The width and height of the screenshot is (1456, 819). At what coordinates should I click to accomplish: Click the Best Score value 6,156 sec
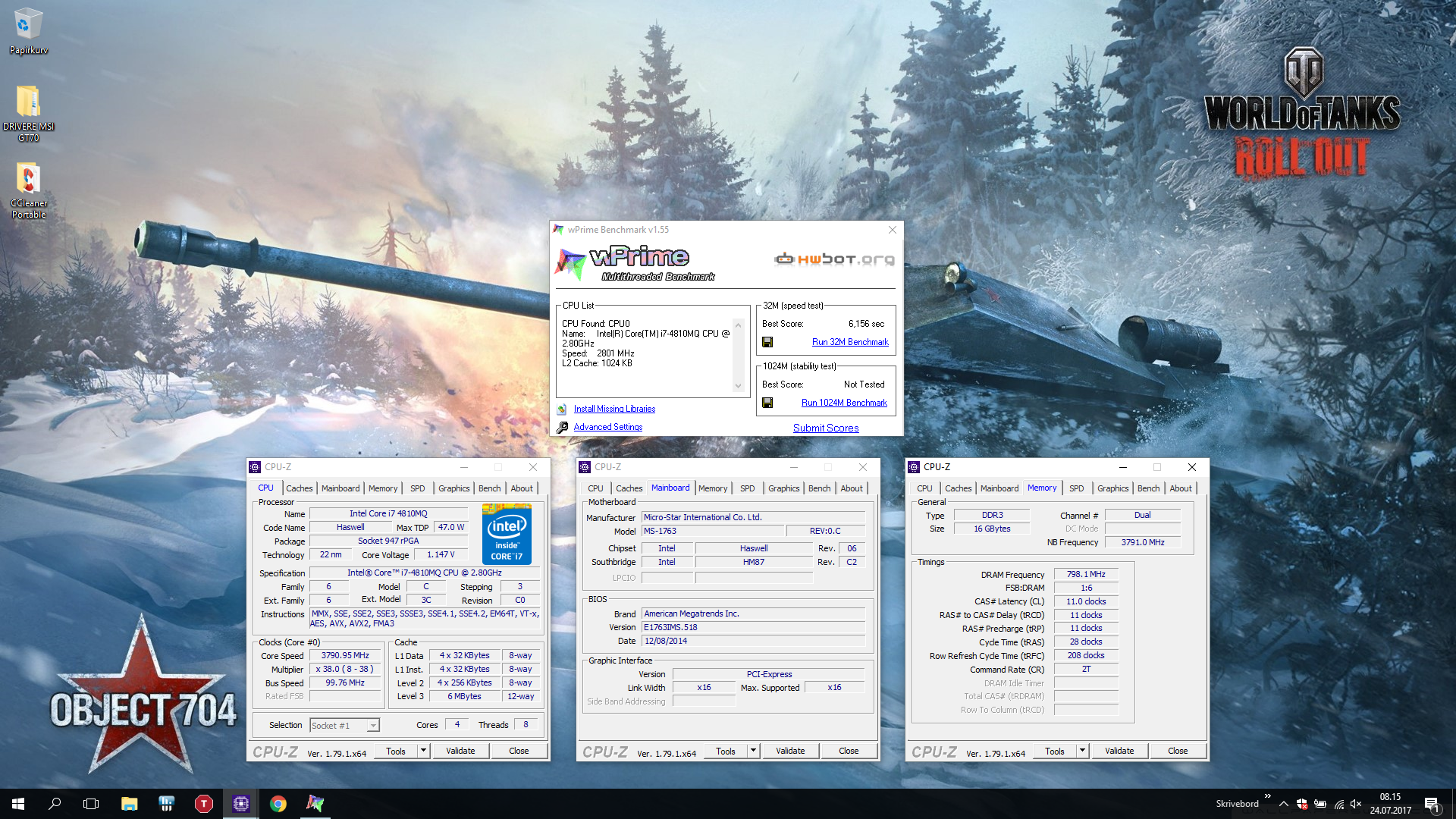[x=866, y=324]
